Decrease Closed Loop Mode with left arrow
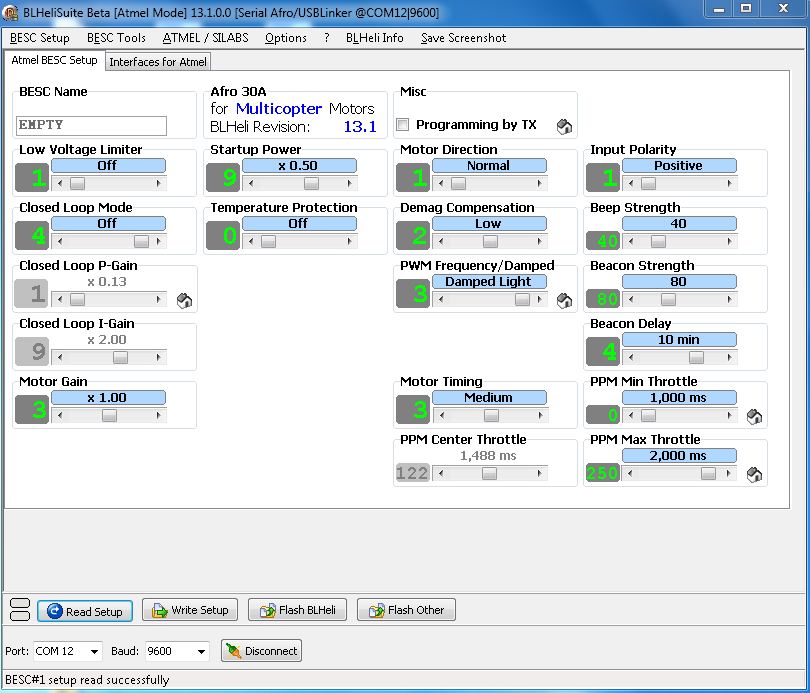This screenshot has height=693, width=810. (60, 241)
